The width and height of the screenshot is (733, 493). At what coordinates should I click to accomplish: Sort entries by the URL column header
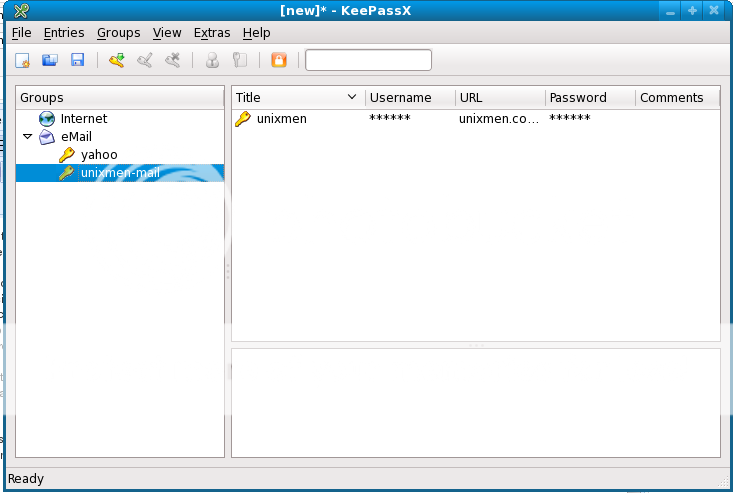pyautogui.click(x=501, y=98)
